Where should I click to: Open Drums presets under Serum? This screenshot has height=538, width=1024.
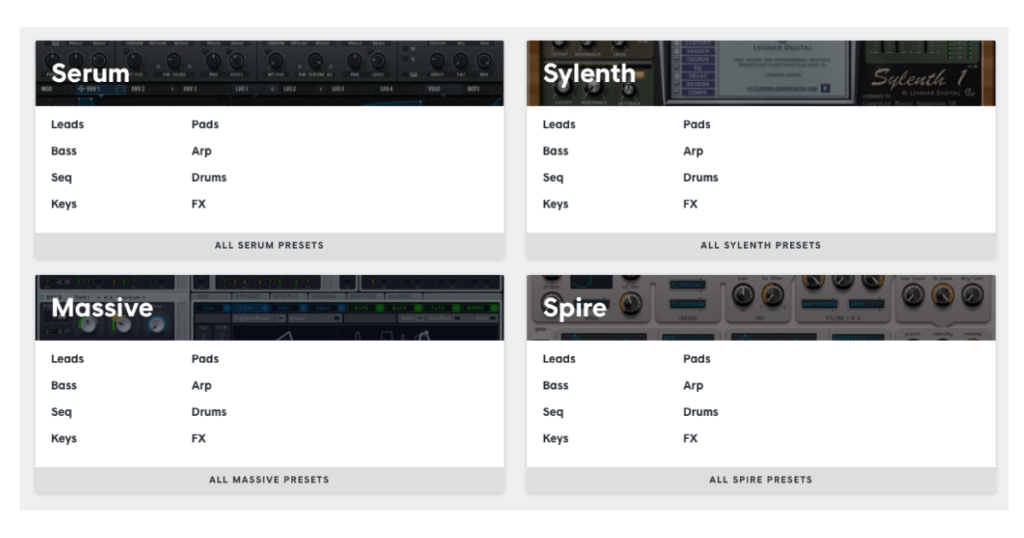click(209, 178)
